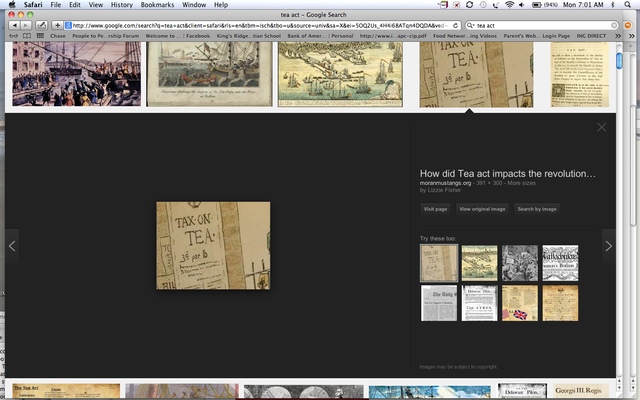Open the Edit menu

coord(75,5)
